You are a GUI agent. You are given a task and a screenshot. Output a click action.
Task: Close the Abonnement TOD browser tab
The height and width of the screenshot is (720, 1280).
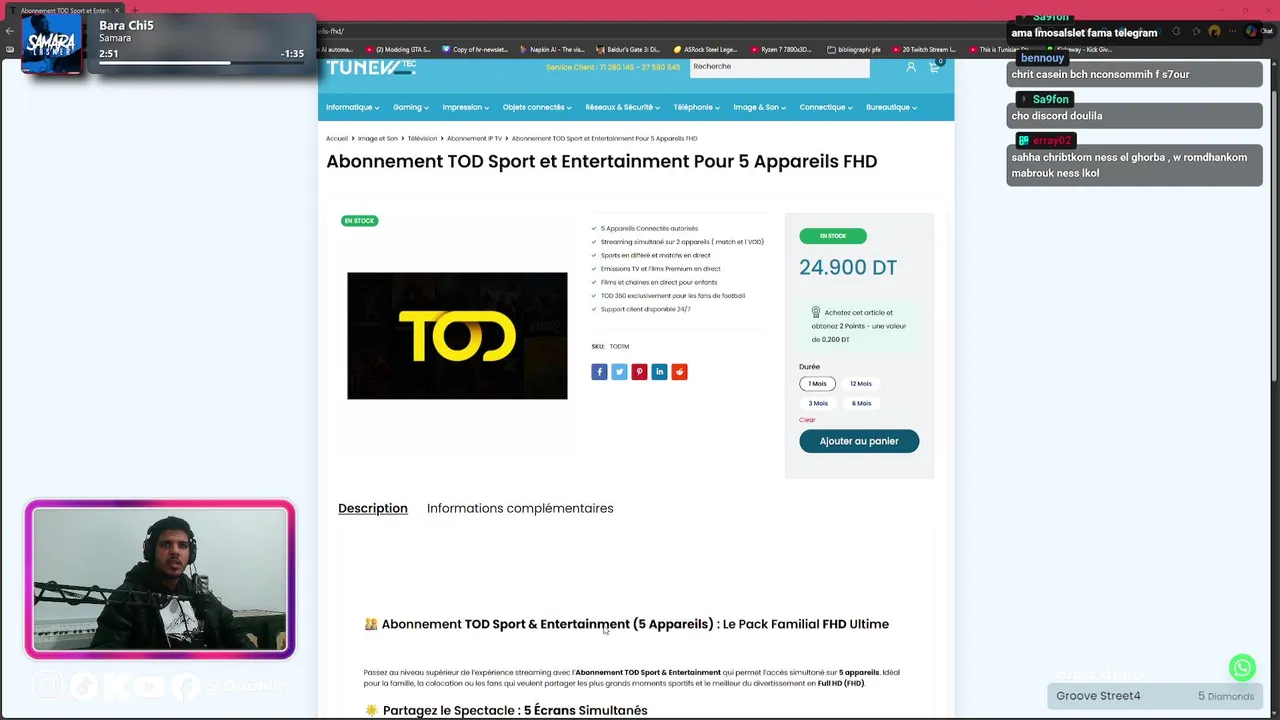tap(116, 10)
